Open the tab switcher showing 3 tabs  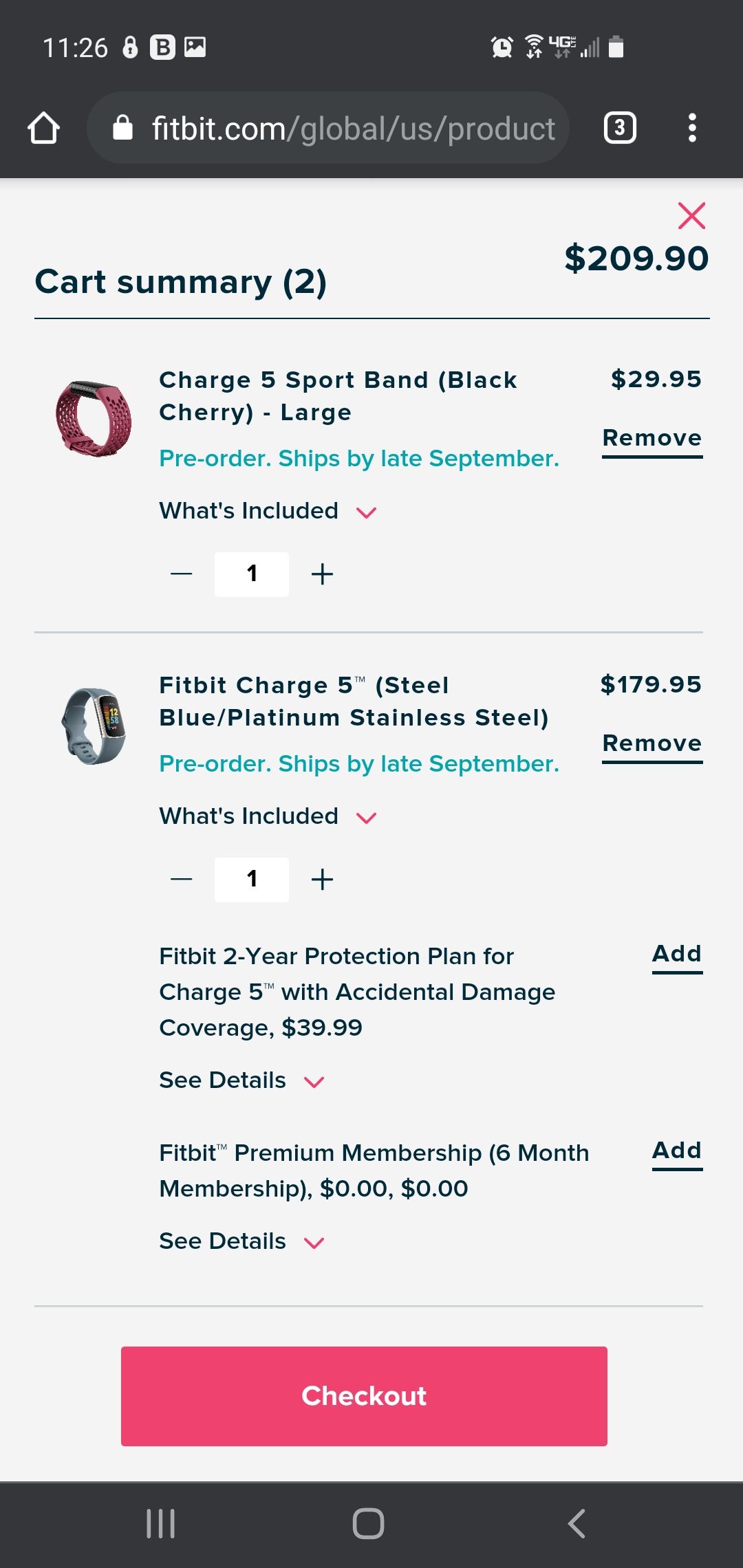619,128
